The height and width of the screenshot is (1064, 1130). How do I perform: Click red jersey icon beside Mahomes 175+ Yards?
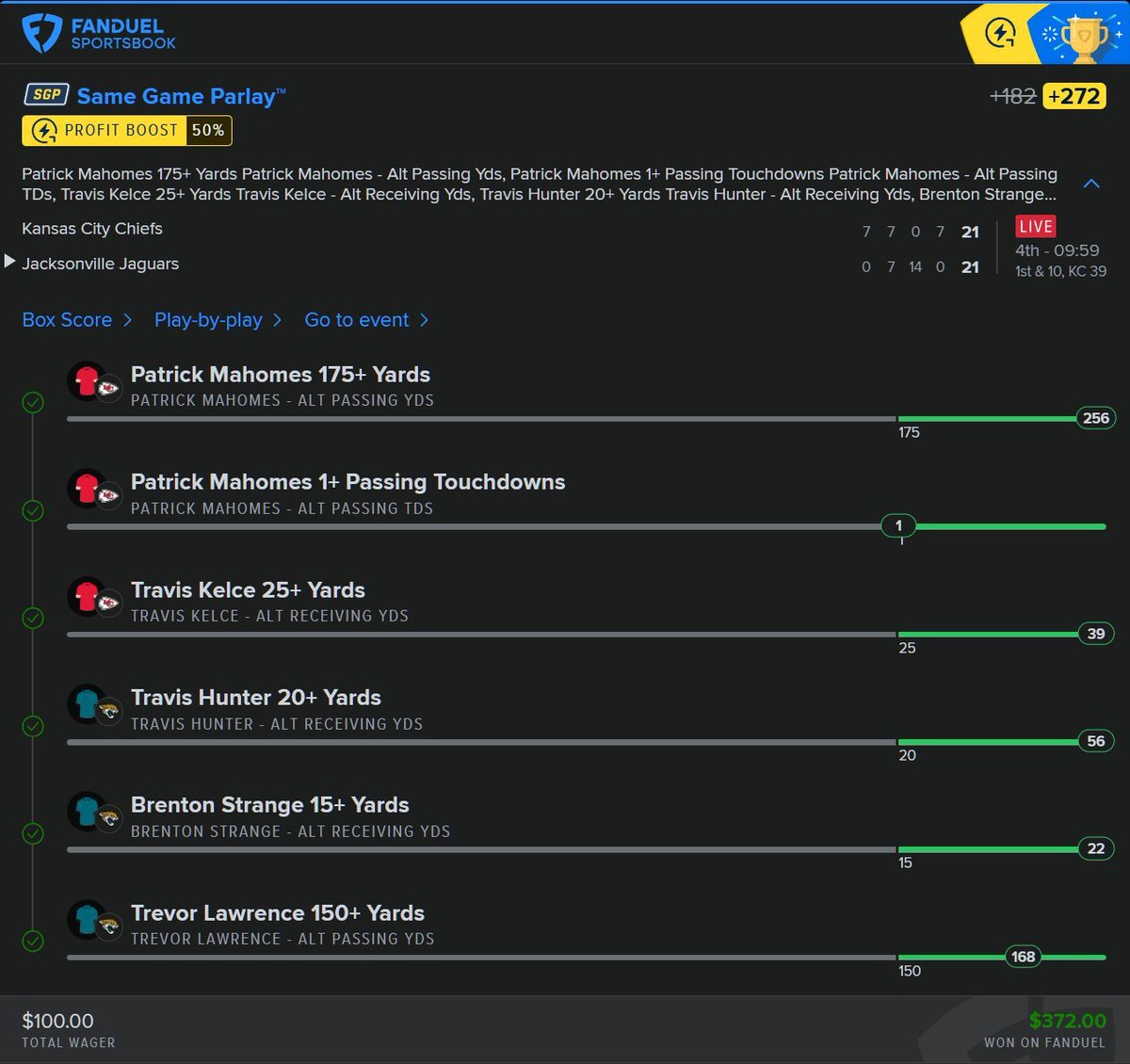[87, 381]
